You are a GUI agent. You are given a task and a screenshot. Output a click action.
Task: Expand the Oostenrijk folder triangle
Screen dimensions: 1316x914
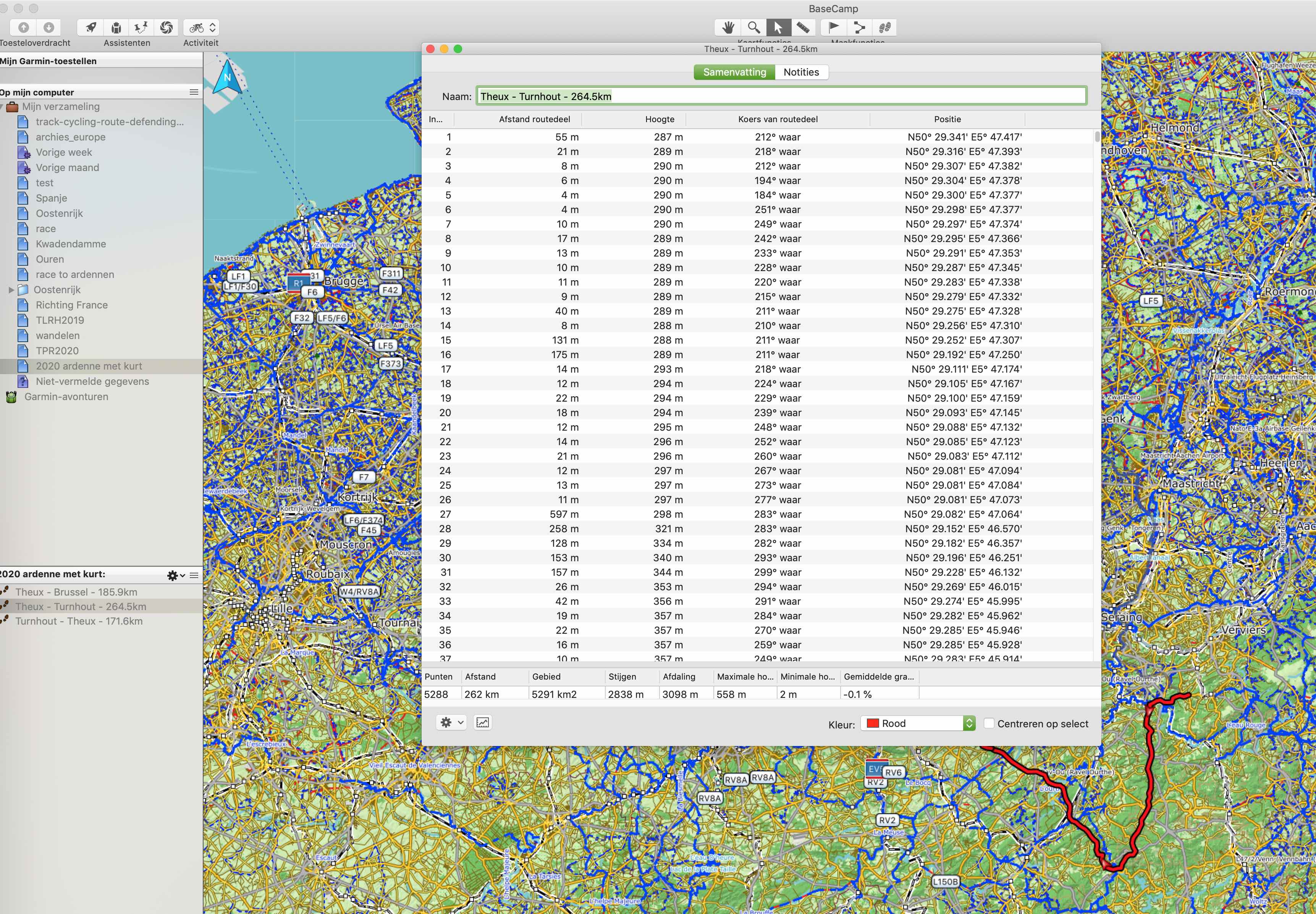coord(11,290)
